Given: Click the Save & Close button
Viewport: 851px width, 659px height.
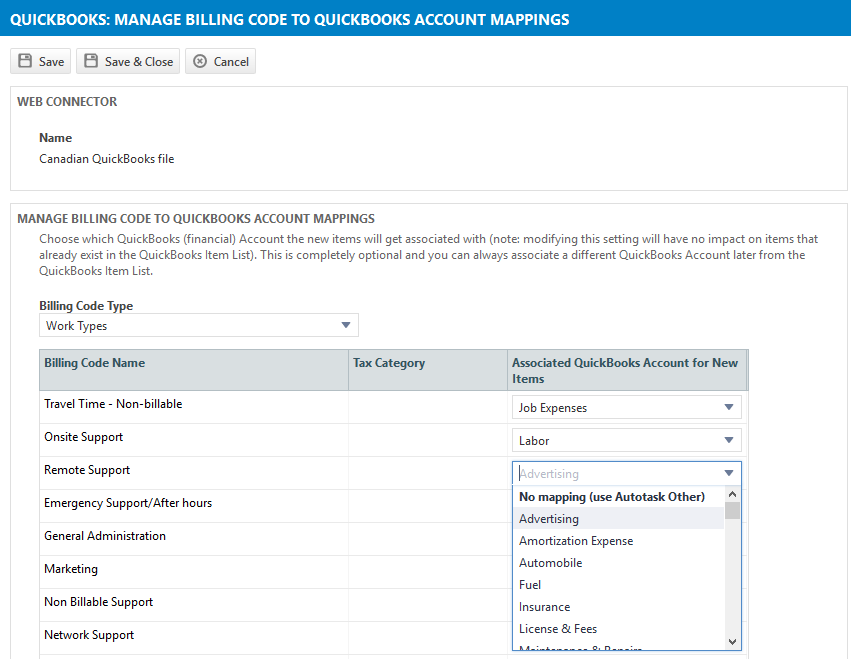Looking at the screenshot, I should [x=128, y=61].
